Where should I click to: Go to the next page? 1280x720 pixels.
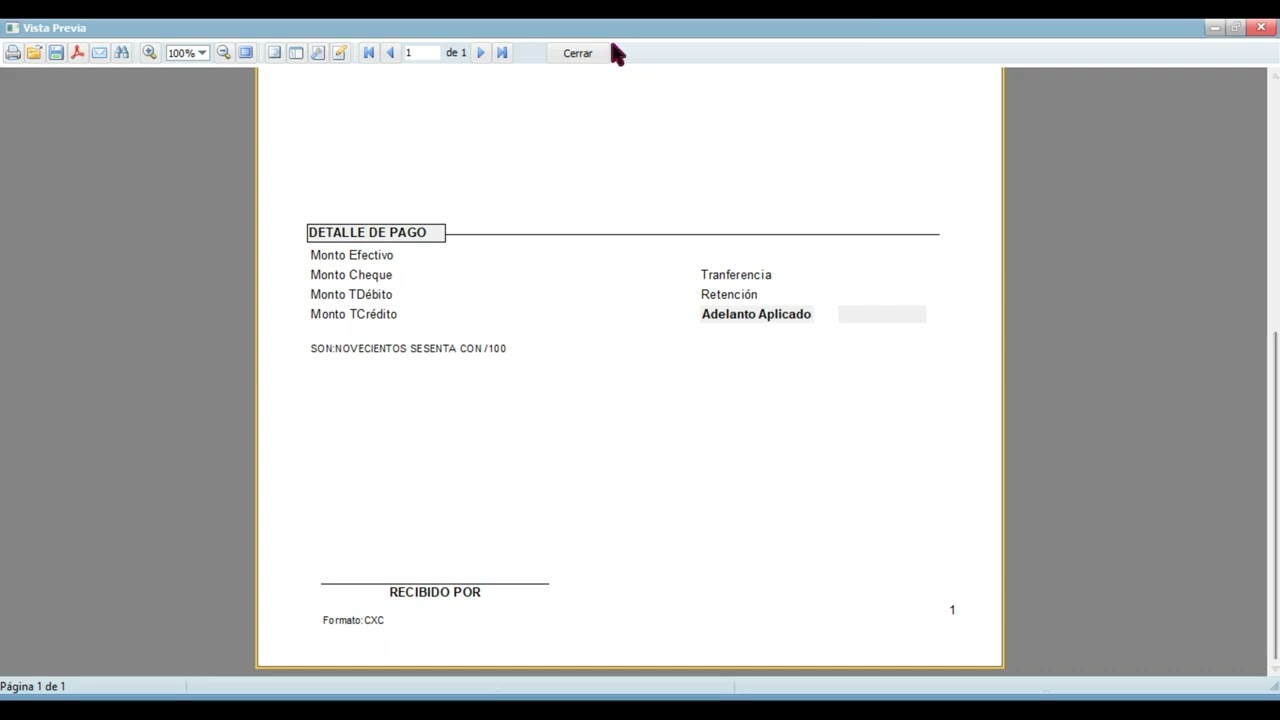481,53
